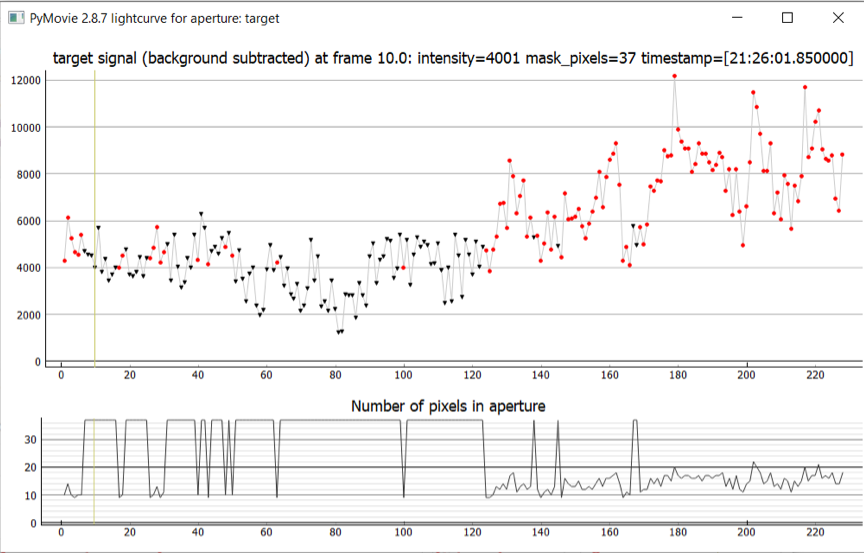The width and height of the screenshot is (864, 553).
Task: Click the last red data point at the right edge
Action: coord(842,155)
